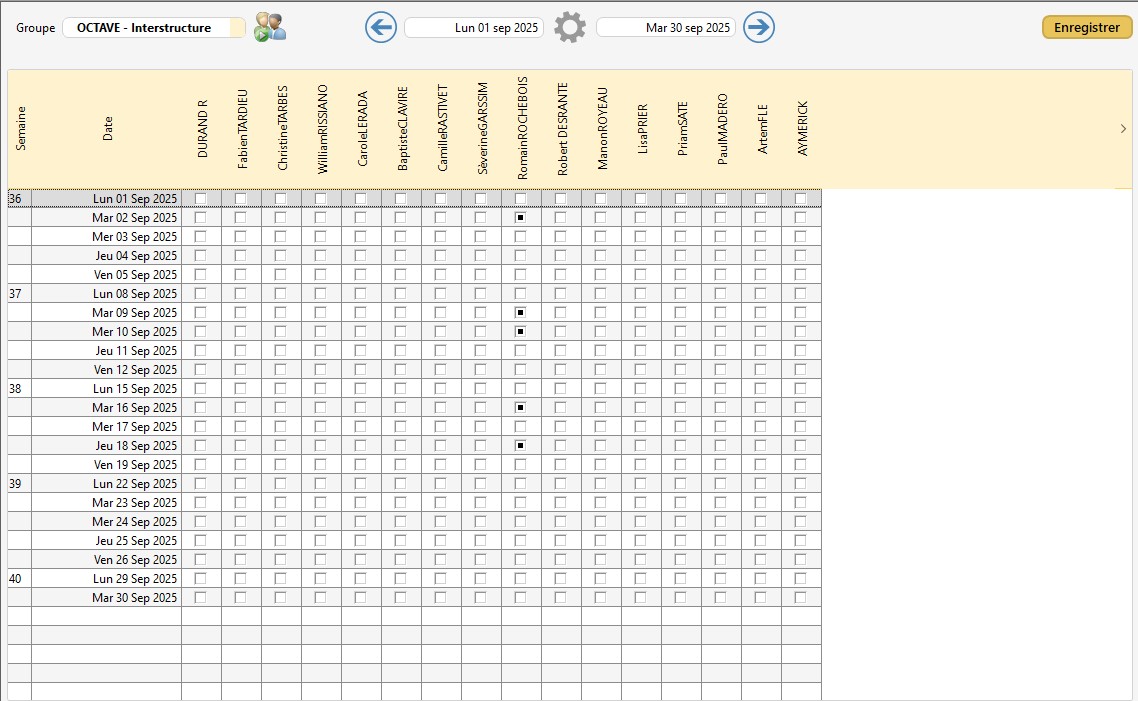
Task: Click the Date column header
Action: coord(107,128)
